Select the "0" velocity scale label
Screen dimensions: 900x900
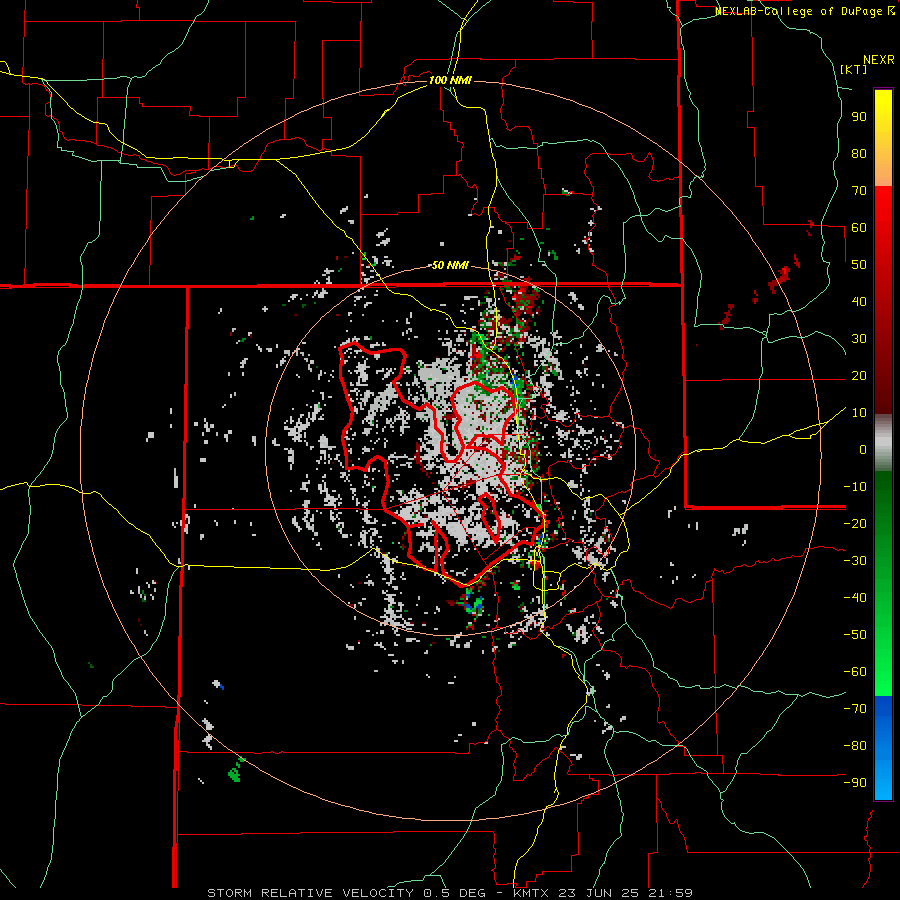863,449
